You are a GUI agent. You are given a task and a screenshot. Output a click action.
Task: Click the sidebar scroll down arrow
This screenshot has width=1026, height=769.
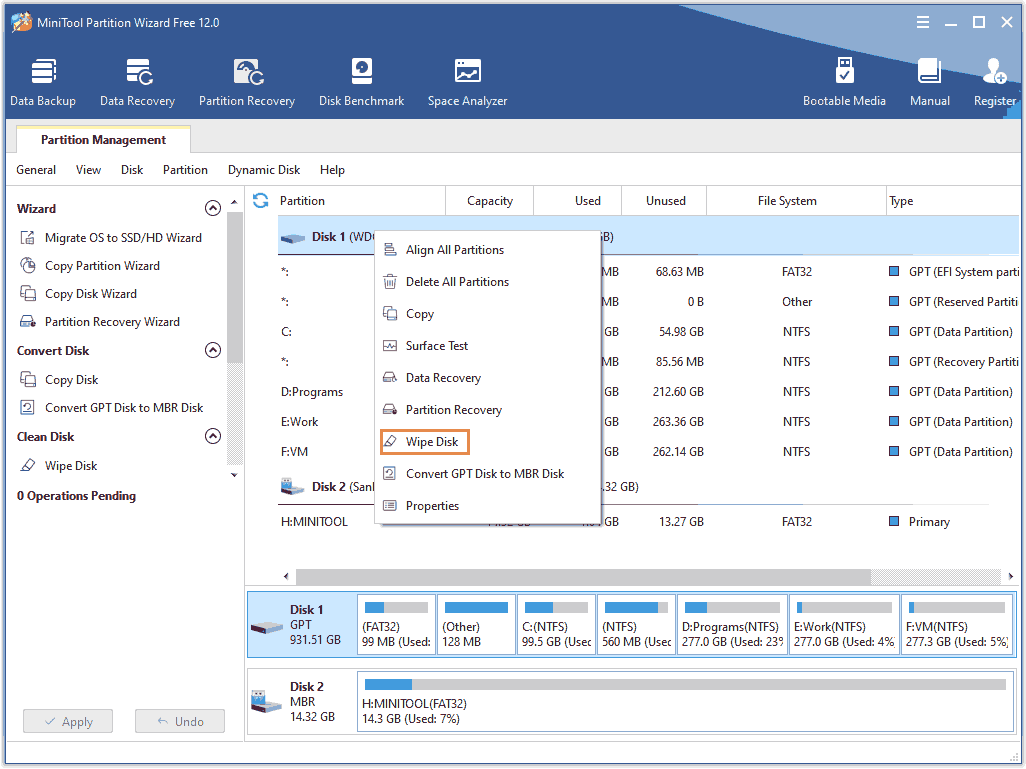[234, 475]
